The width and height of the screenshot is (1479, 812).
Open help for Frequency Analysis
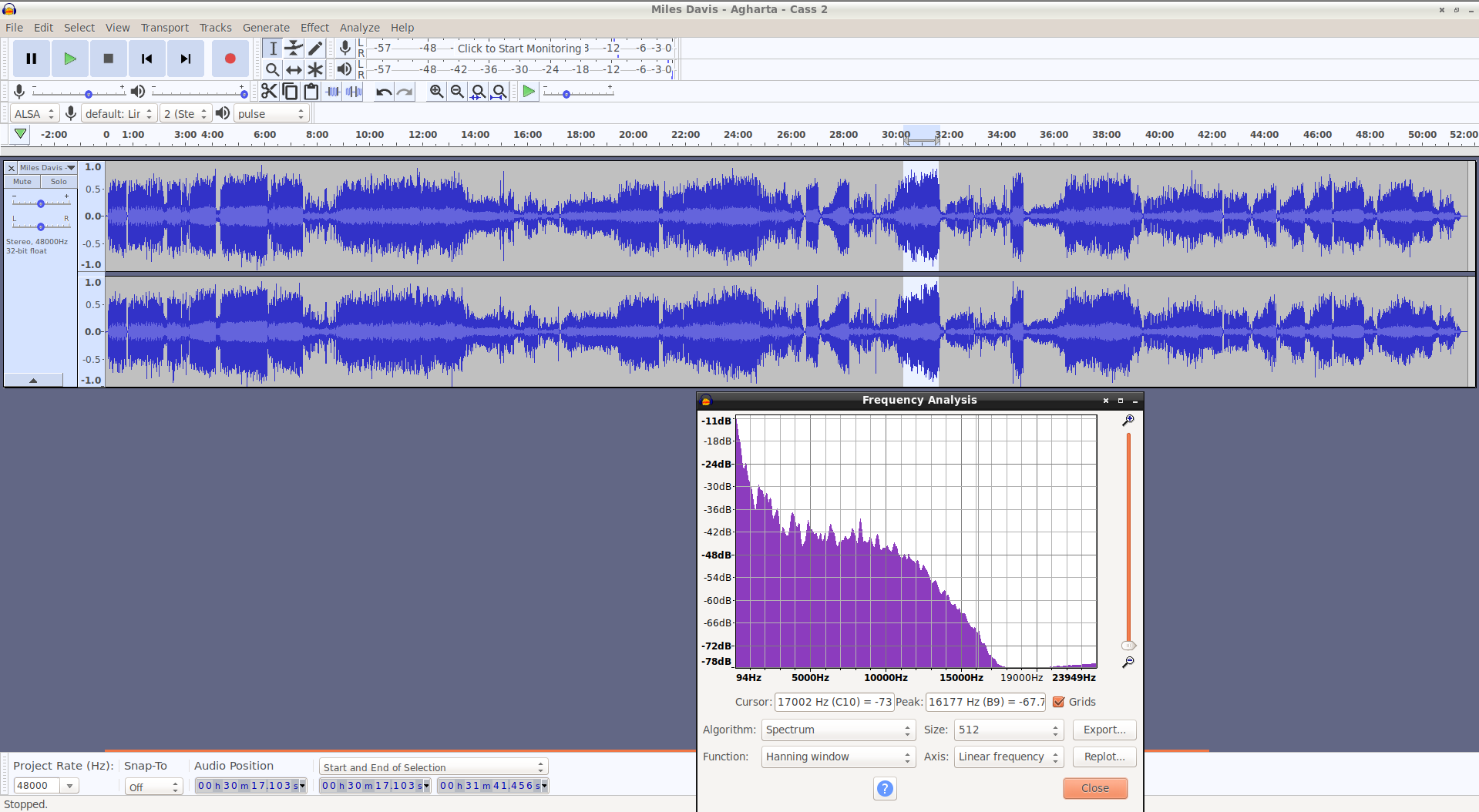[x=885, y=788]
